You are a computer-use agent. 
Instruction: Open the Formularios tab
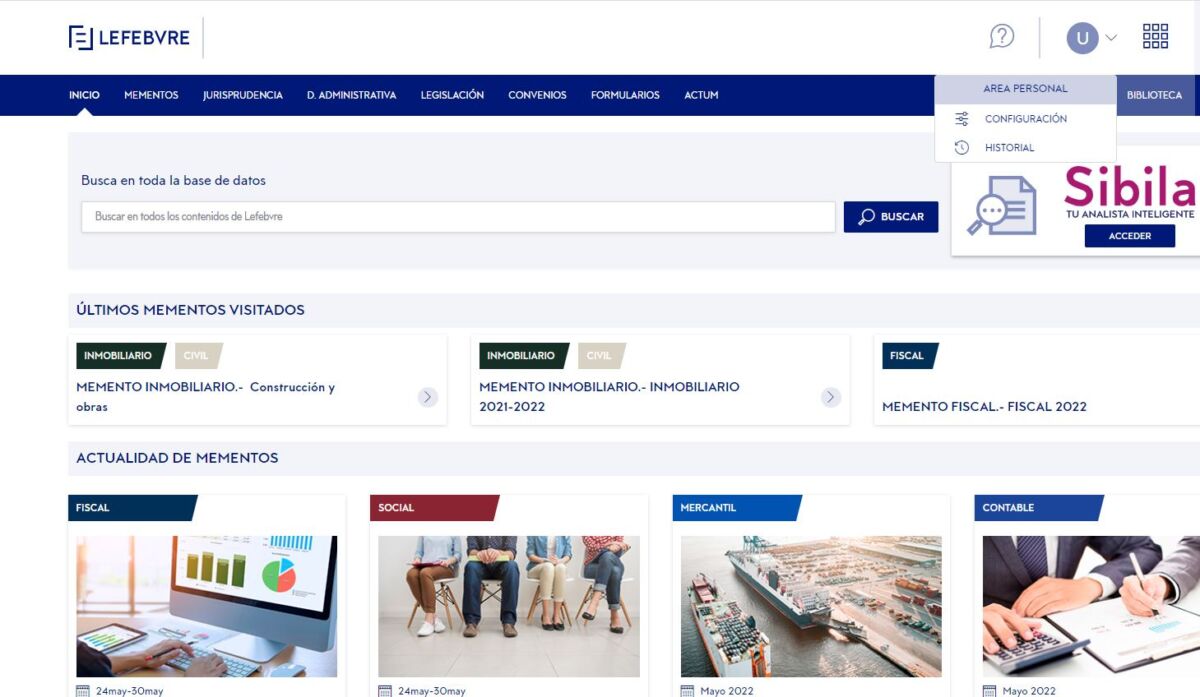pyautogui.click(x=625, y=95)
